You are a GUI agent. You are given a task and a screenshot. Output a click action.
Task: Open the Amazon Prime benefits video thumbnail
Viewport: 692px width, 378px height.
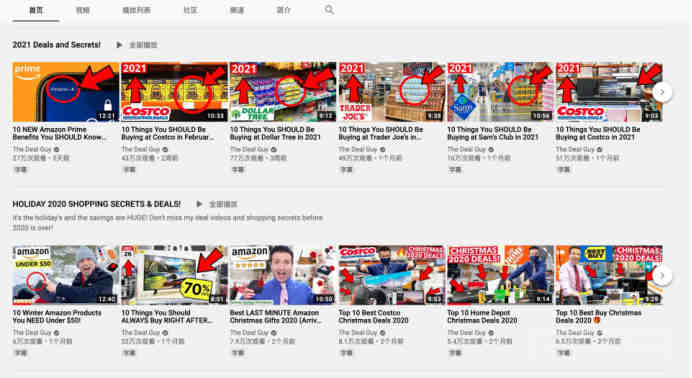pyautogui.click(x=66, y=92)
